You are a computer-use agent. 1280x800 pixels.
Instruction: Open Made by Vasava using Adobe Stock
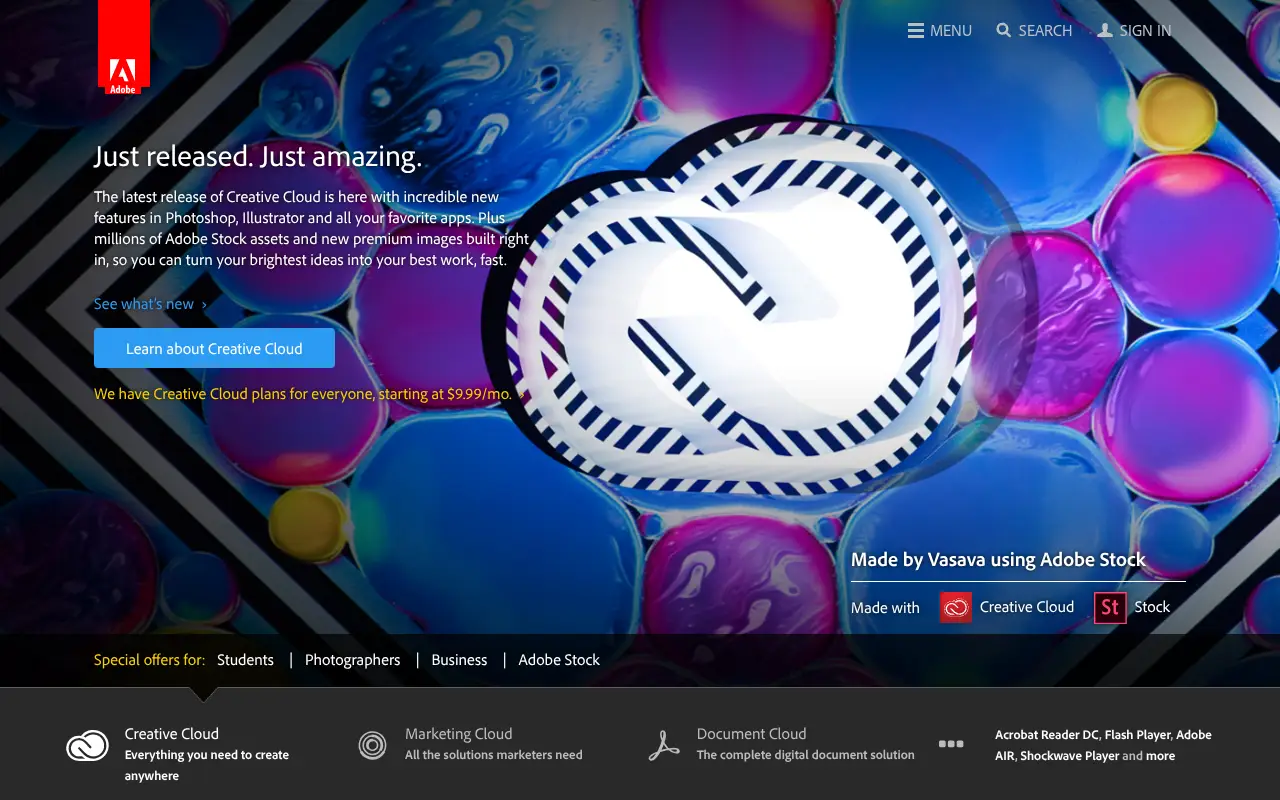(998, 560)
